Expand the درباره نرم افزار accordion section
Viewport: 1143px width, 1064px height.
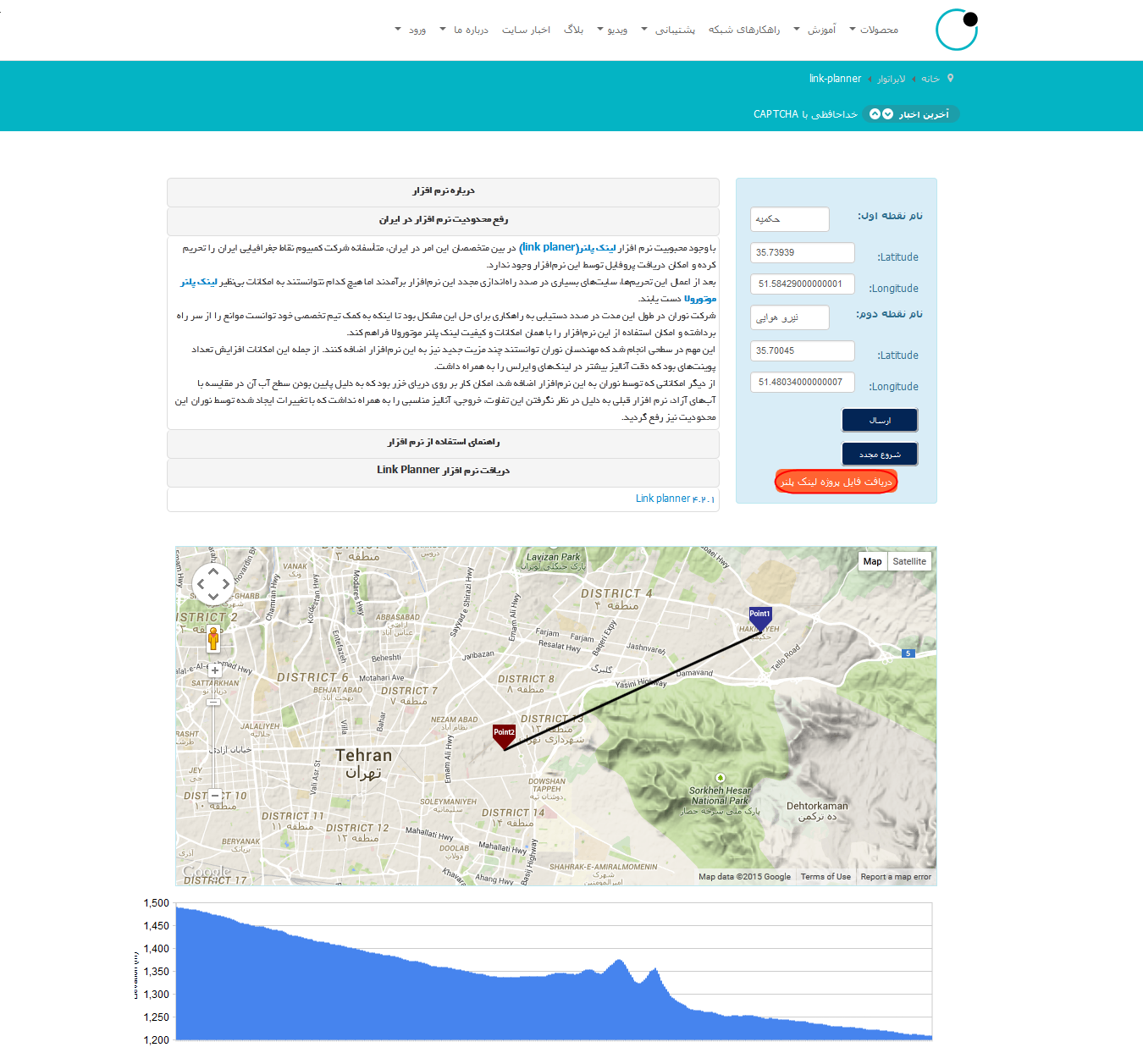click(443, 191)
